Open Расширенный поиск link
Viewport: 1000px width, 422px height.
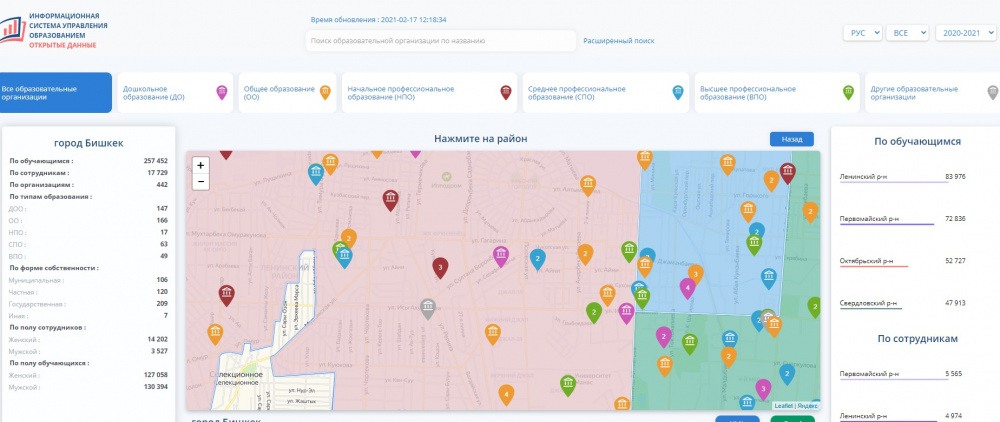[619, 41]
